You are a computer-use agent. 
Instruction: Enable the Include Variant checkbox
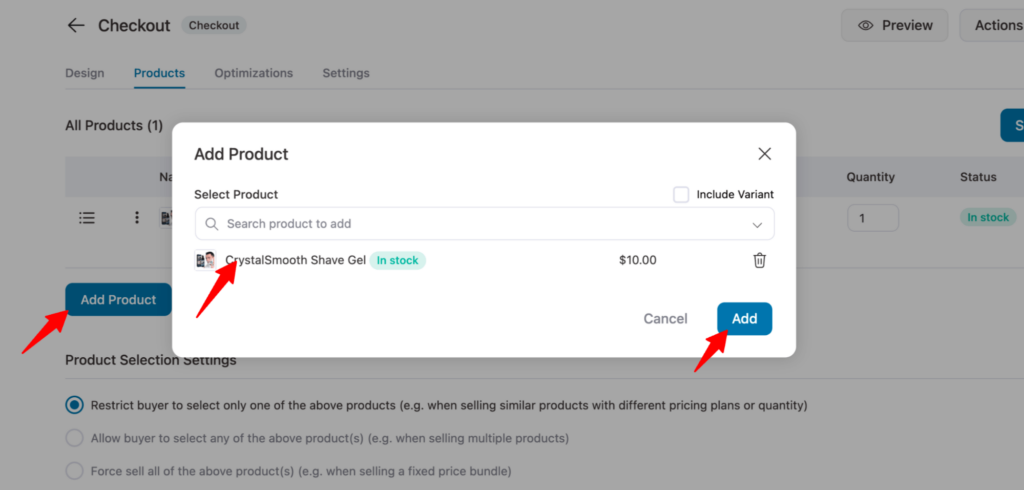tap(681, 194)
